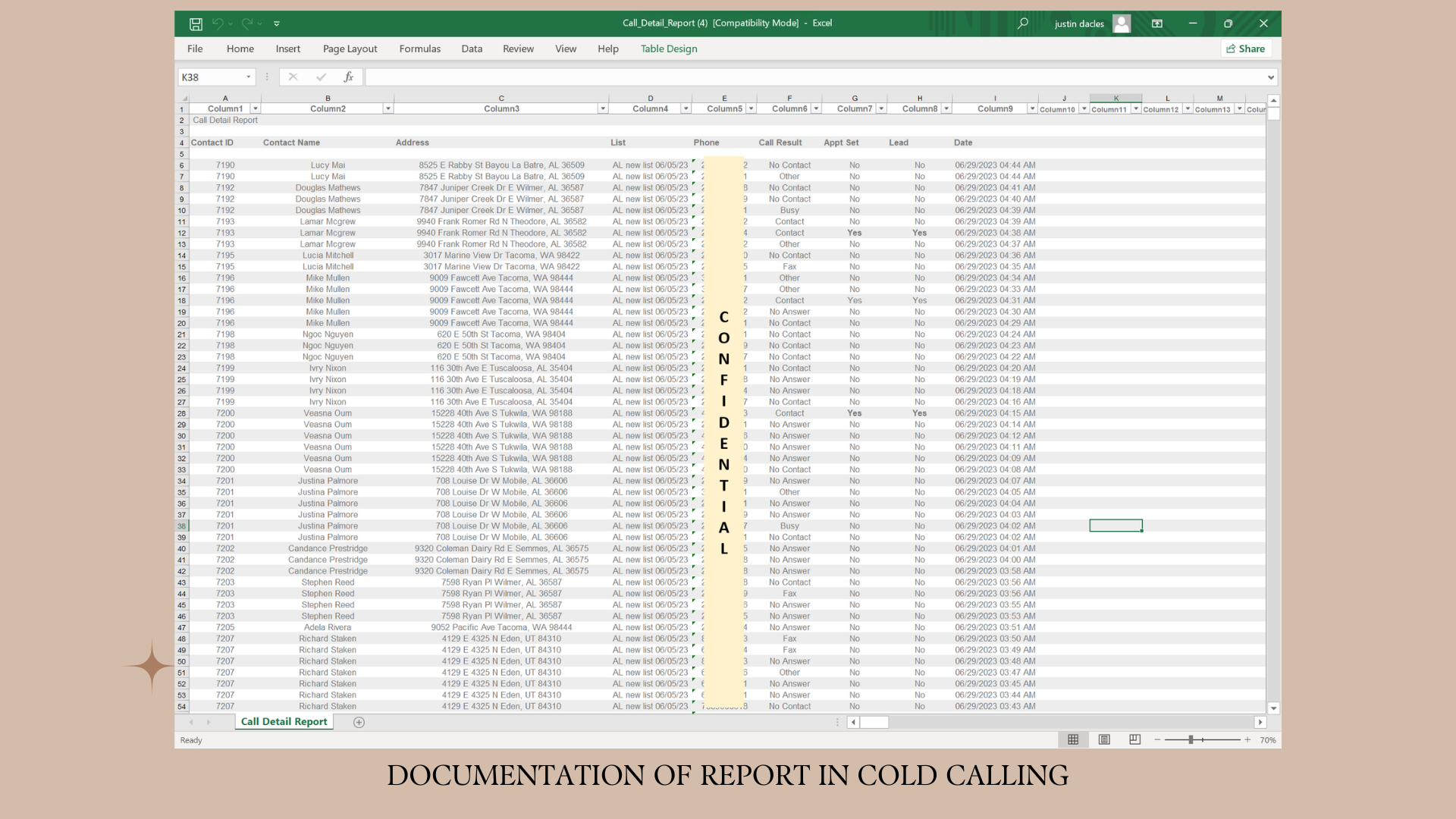
Task: Open the search magnifier in title bar
Action: [1023, 24]
